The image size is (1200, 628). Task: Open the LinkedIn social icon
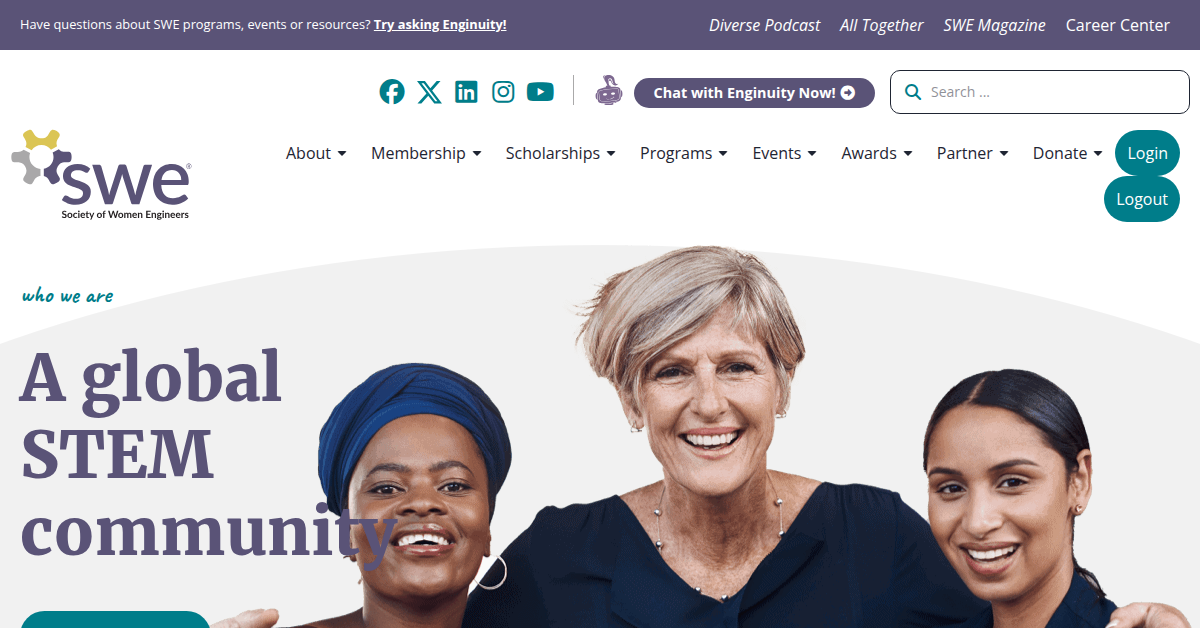466,92
